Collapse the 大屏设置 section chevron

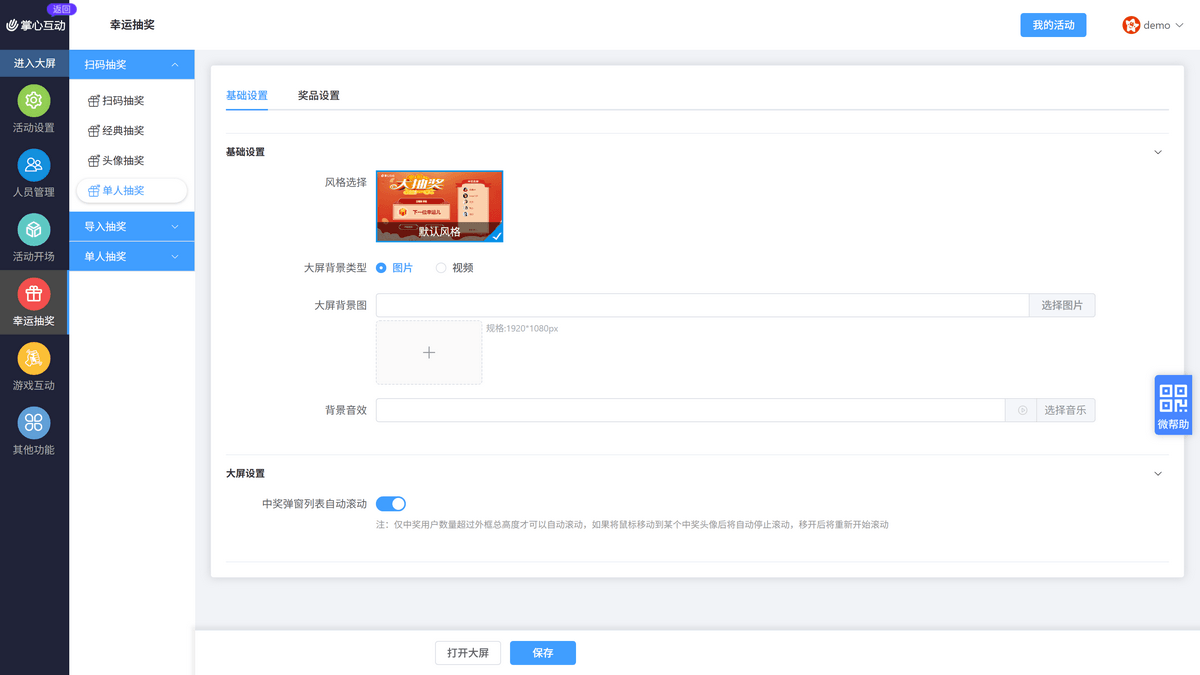click(x=1158, y=473)
